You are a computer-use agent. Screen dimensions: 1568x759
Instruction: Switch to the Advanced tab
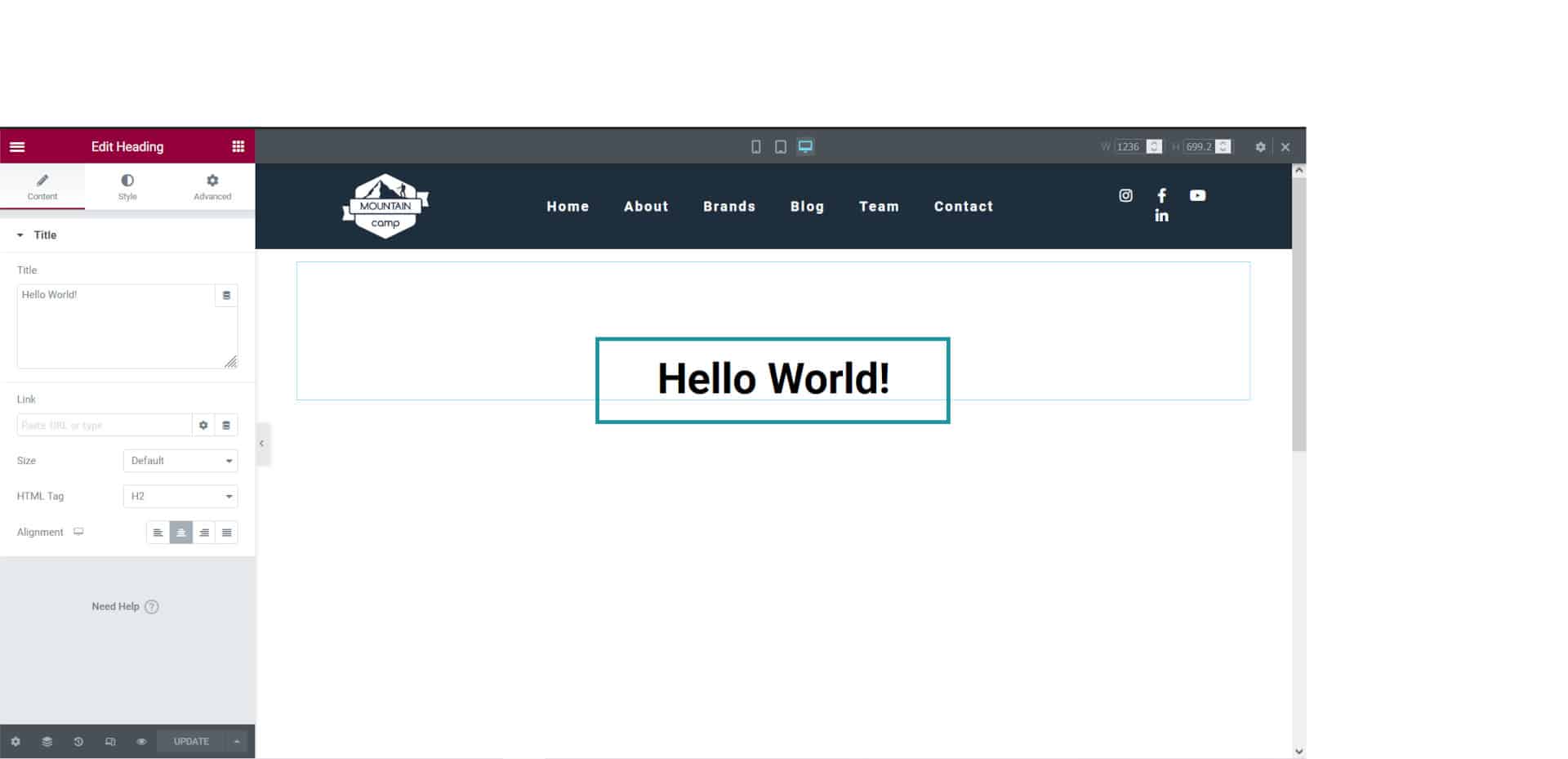tap(212, 186)
